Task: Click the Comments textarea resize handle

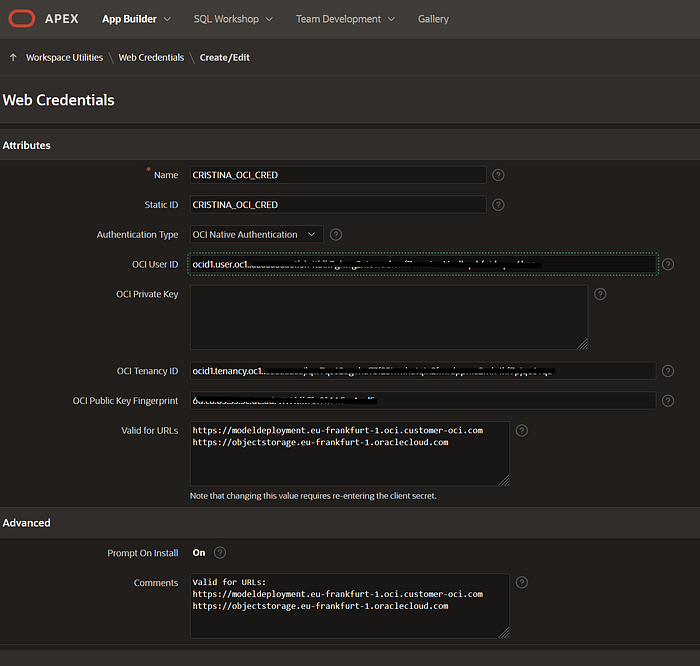Action: [x=504, y=633]
